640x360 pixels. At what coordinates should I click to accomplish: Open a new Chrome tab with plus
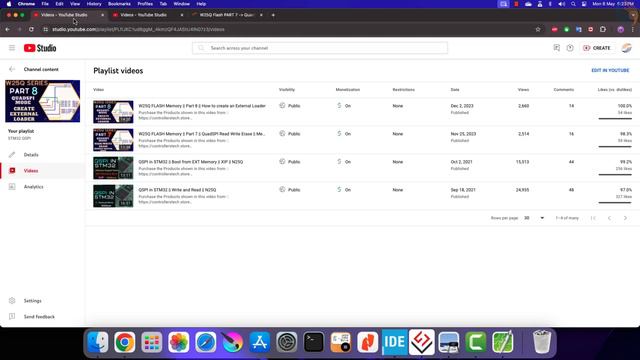[x=273, y=15]
